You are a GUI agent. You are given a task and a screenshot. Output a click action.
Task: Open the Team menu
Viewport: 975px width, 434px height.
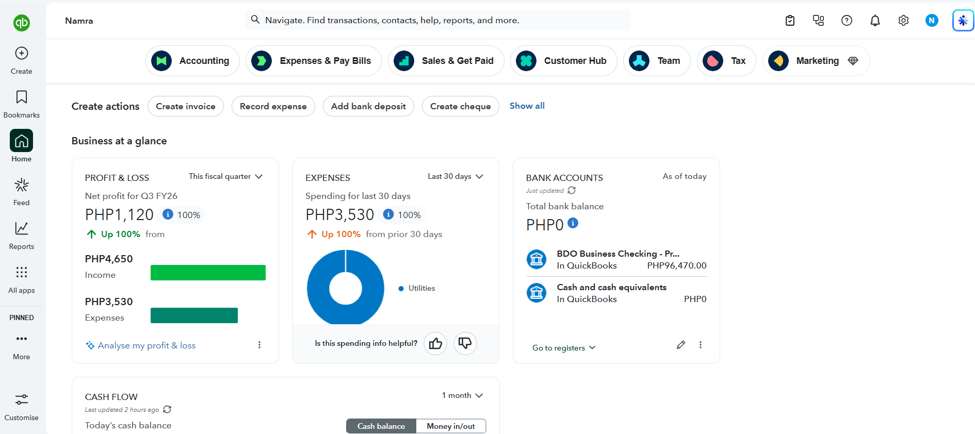657,61
